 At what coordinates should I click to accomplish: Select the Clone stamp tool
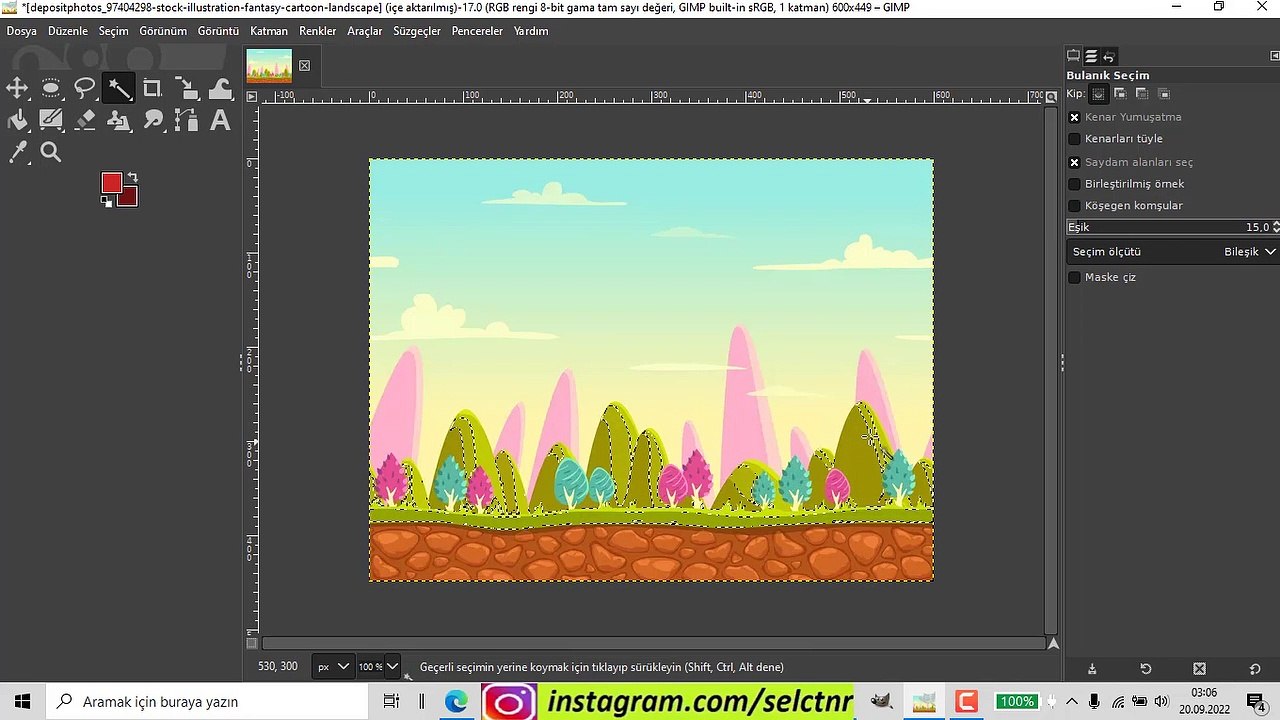(118, 121)
